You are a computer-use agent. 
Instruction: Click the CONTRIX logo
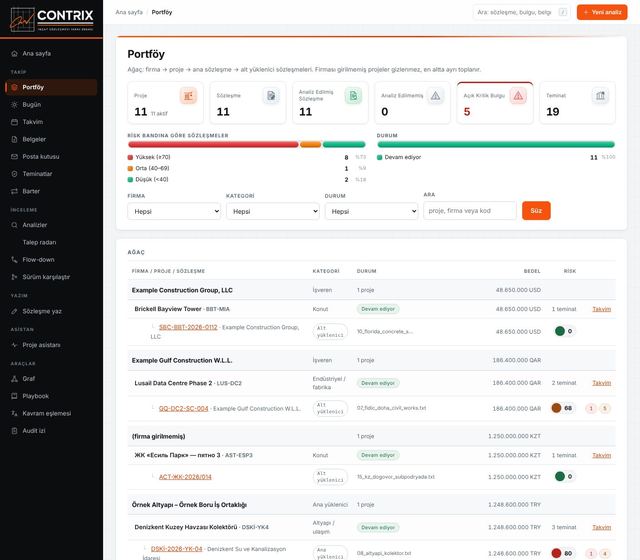coord(52,19)
